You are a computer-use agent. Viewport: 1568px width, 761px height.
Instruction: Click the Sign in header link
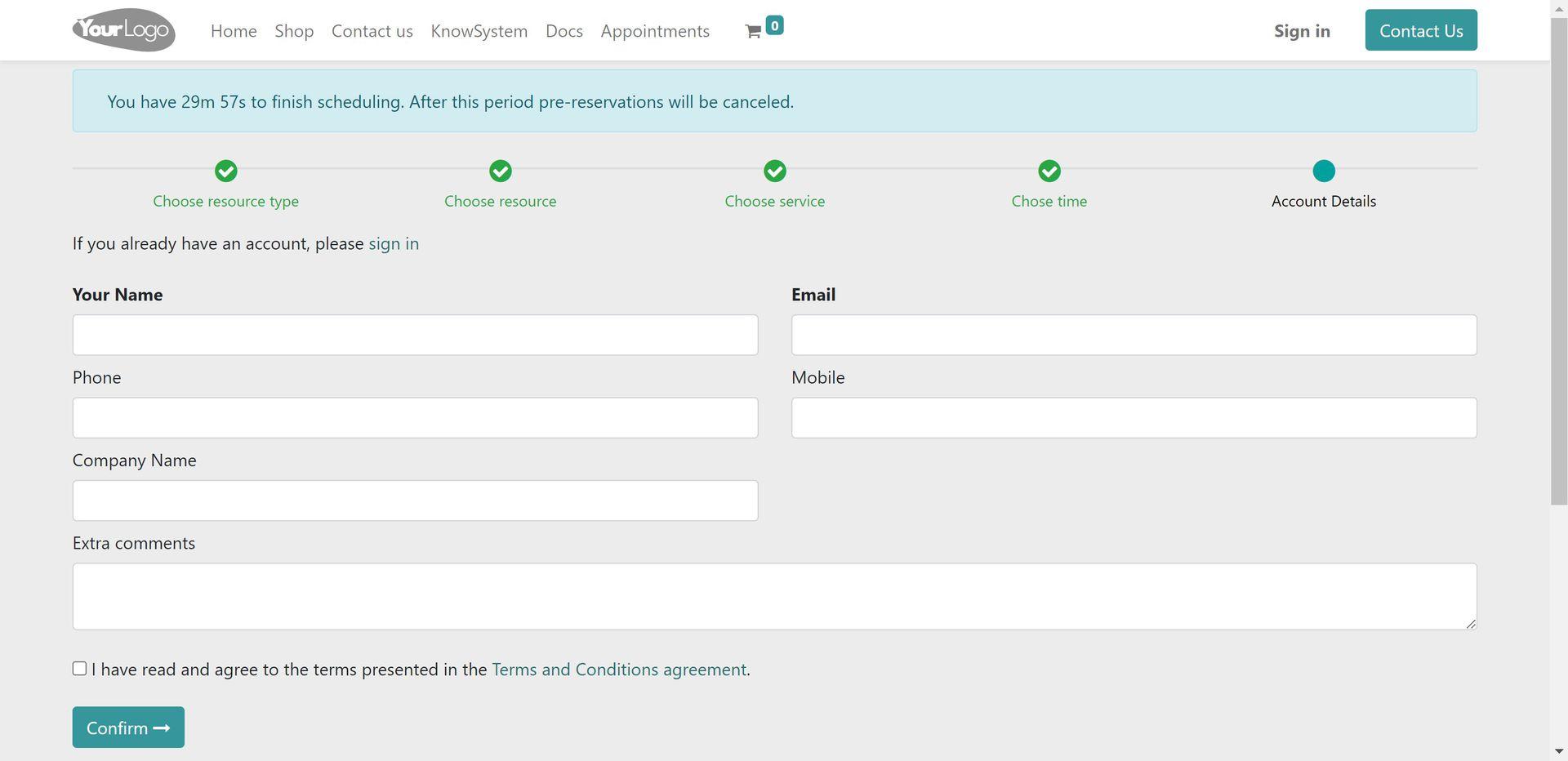tap(1302, 31)
